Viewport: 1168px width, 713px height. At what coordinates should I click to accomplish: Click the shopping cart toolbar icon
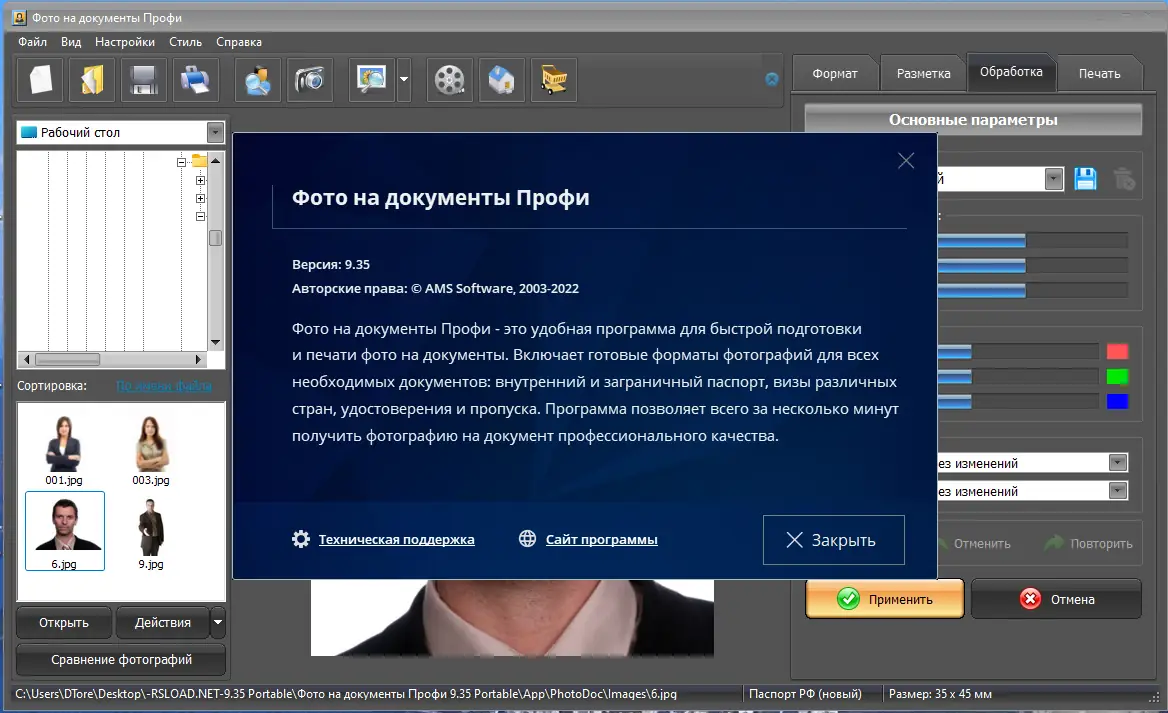tap(553, 80)
